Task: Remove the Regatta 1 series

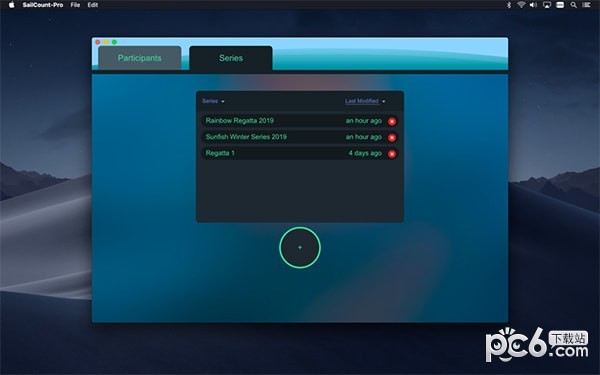Action: click(x=391, y=154)
